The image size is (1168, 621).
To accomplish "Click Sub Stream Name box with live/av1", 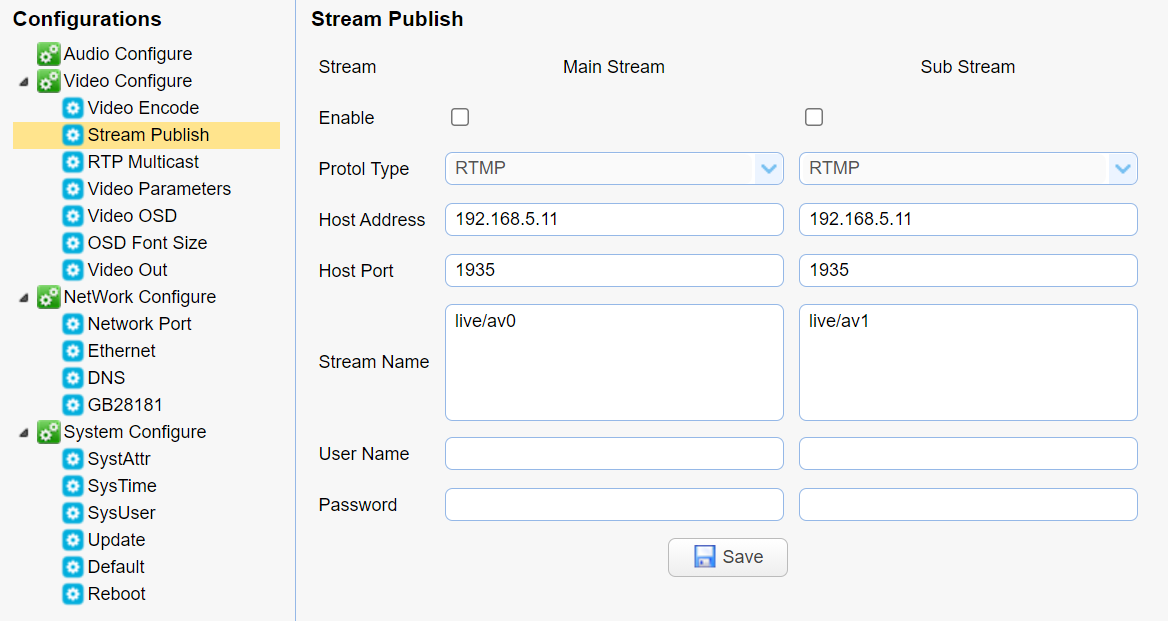I will 968,362.
